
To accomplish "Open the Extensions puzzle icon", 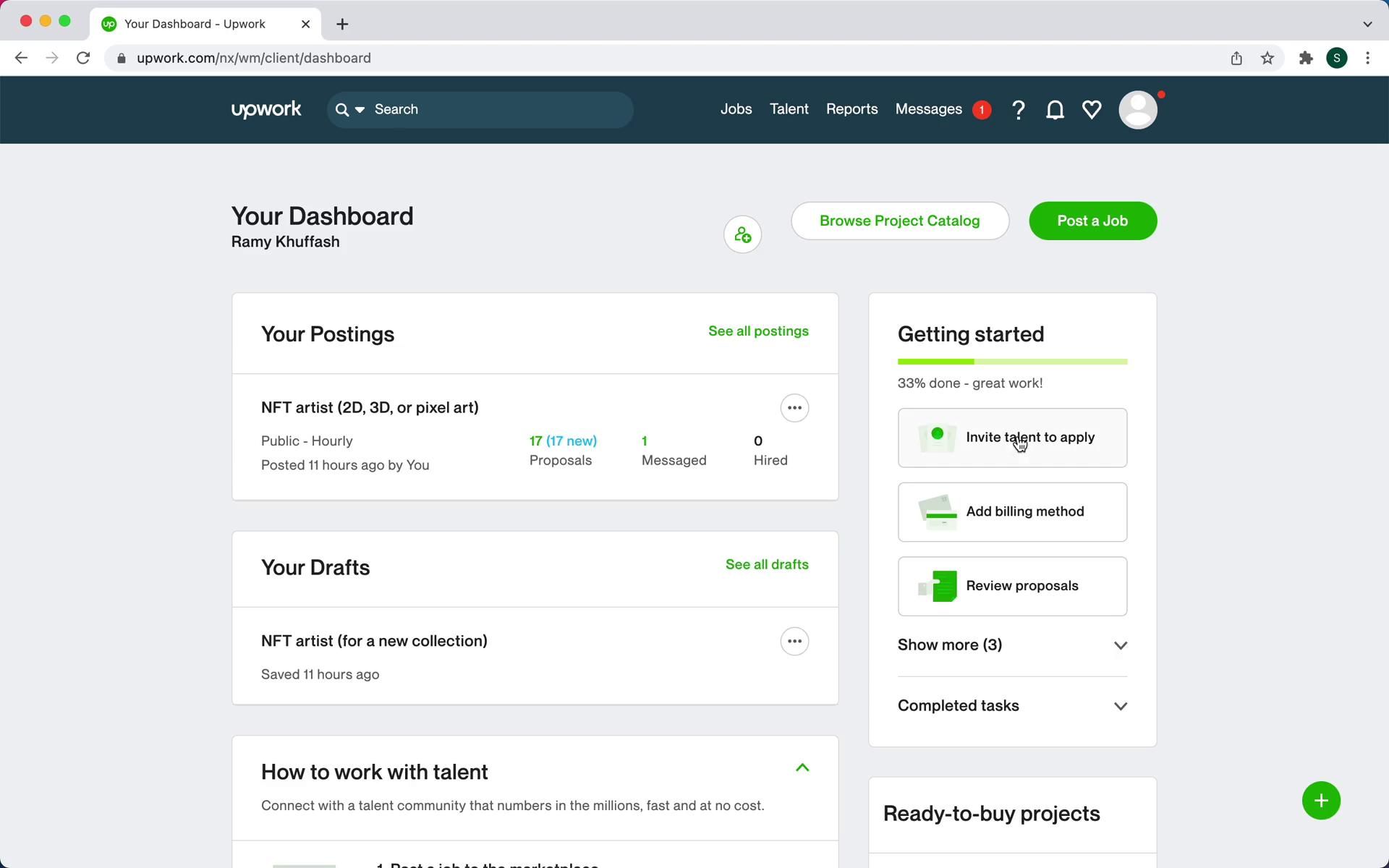I will point(1306,58).
